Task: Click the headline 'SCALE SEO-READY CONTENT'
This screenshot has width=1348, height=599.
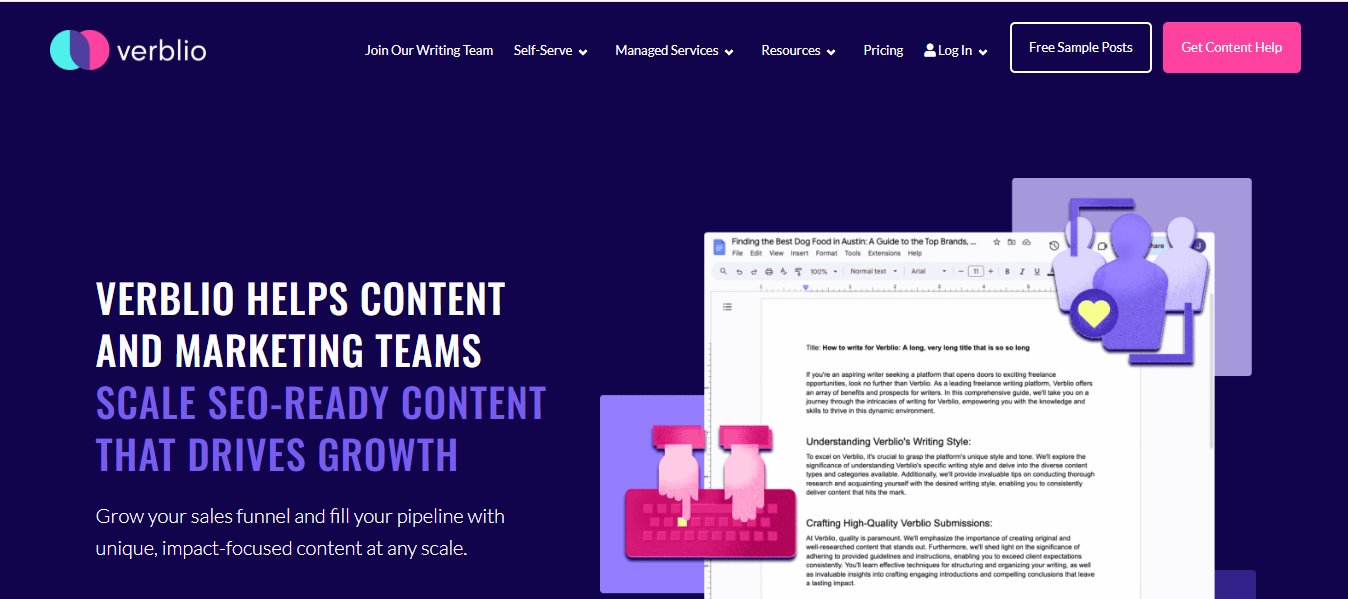Action: (x=321, y=402)
